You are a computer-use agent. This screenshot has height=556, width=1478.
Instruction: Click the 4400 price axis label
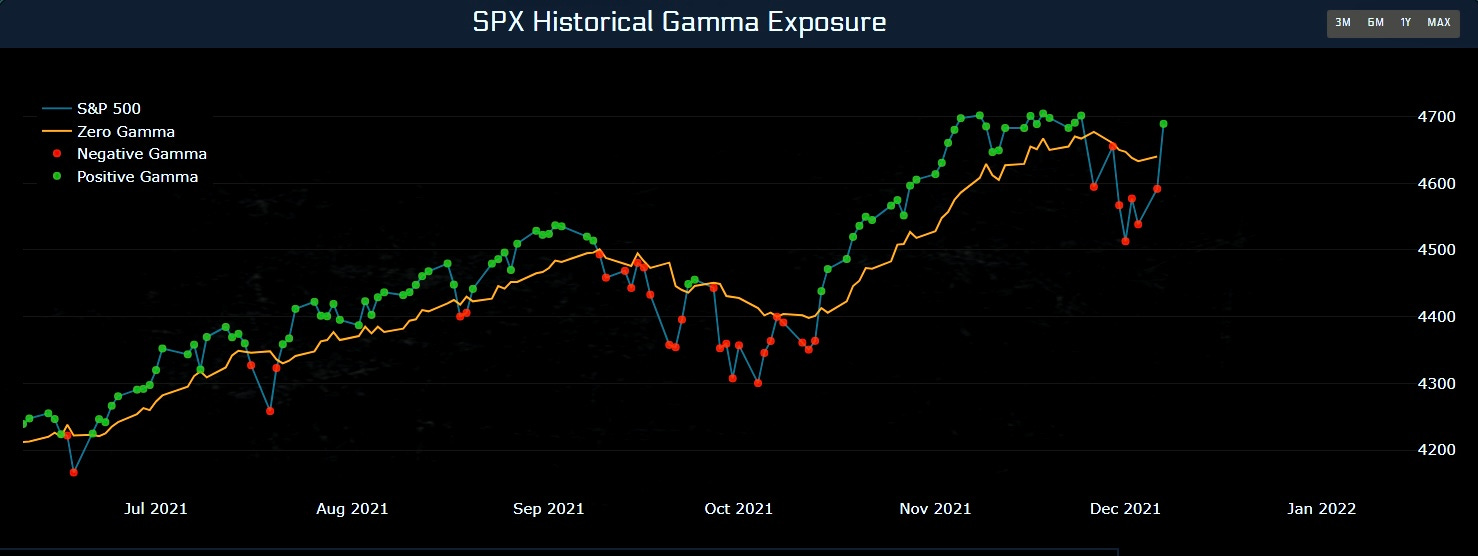point(1436,317)
